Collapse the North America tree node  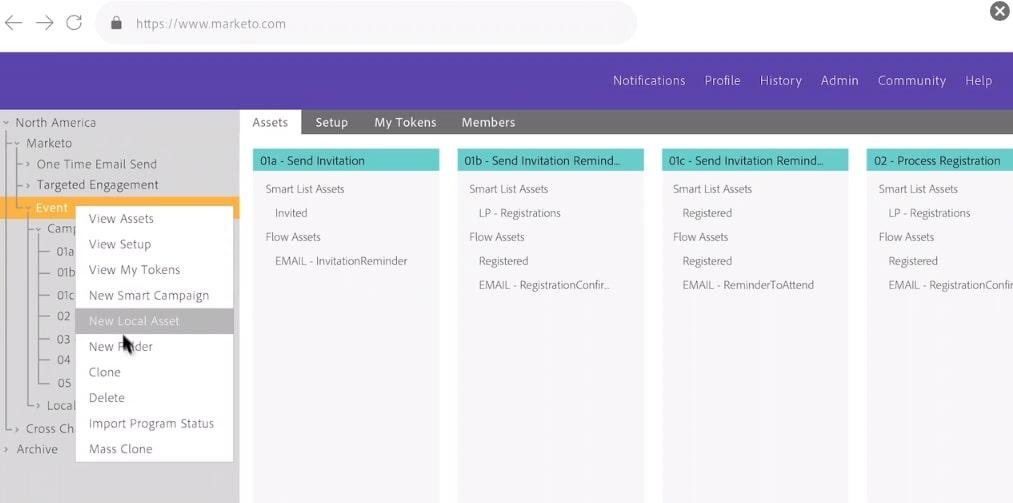click(x=7, y=123)
